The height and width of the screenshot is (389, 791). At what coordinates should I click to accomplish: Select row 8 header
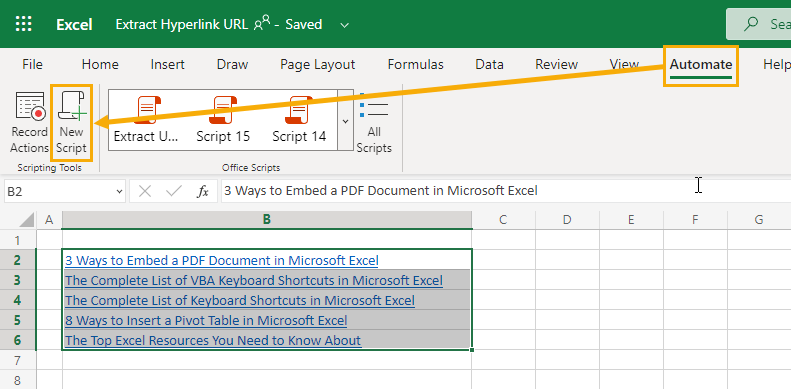[x=18, y=380]
